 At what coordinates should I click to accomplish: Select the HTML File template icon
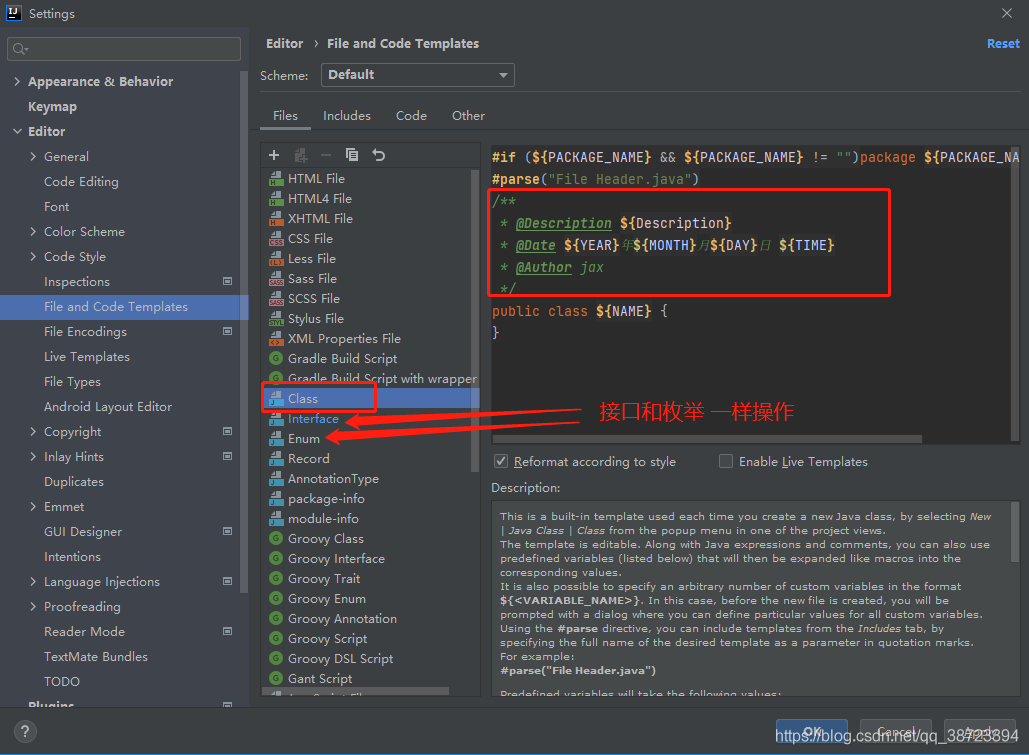276,179
